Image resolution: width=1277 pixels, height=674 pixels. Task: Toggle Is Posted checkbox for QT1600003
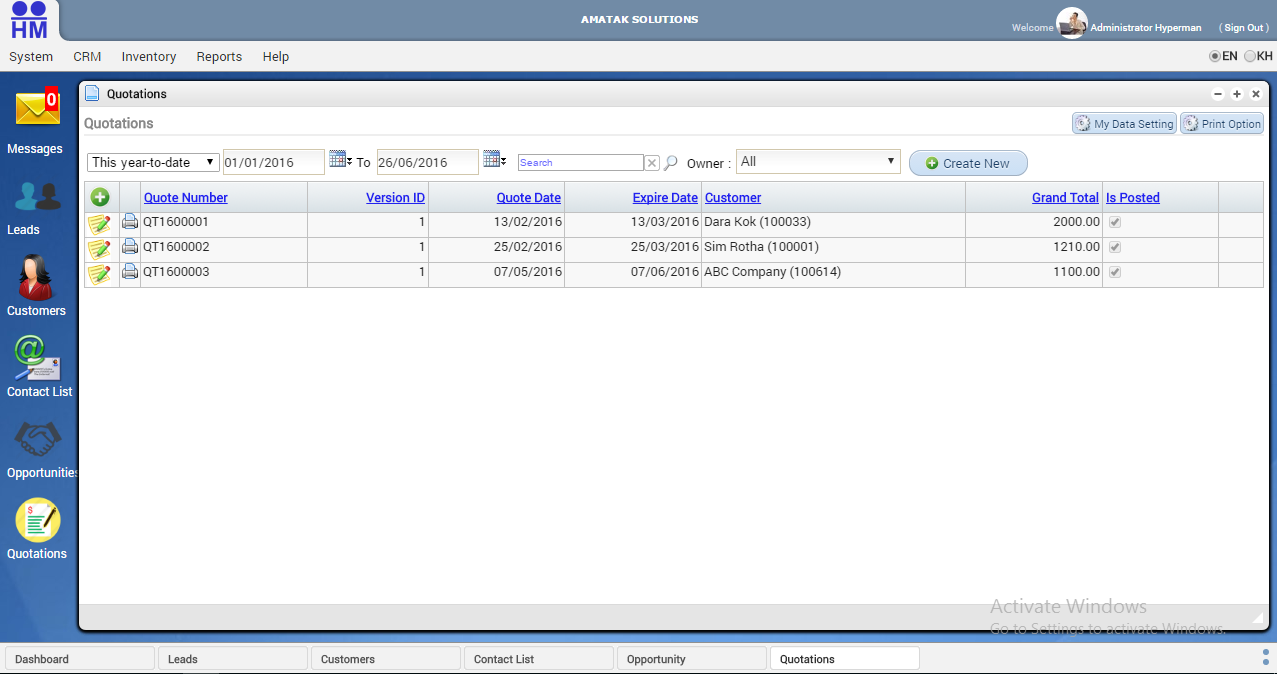tap(1115, 272)
